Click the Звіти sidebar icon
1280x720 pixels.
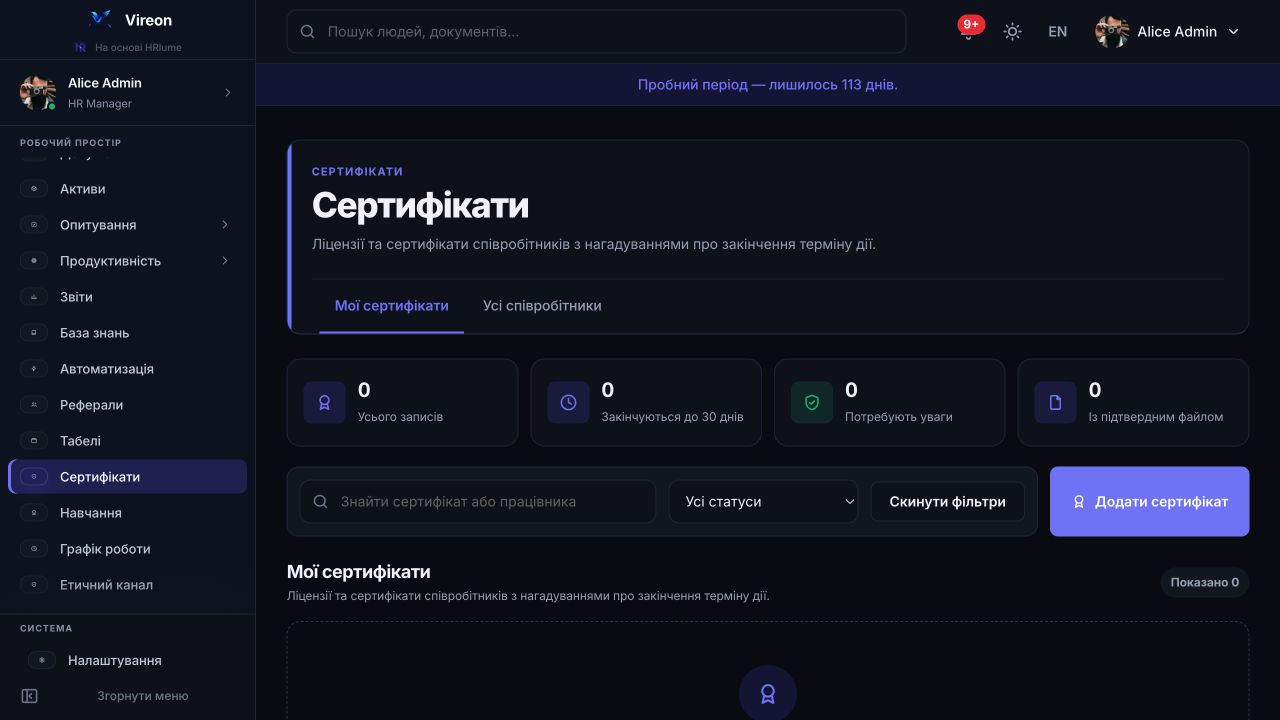(34, 297)
